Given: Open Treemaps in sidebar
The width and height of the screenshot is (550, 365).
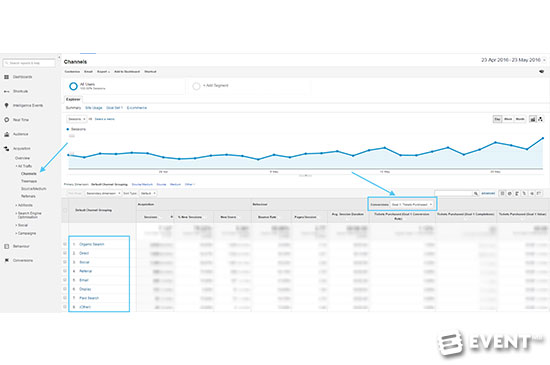Looking at the screenshot, I should 29,181.
